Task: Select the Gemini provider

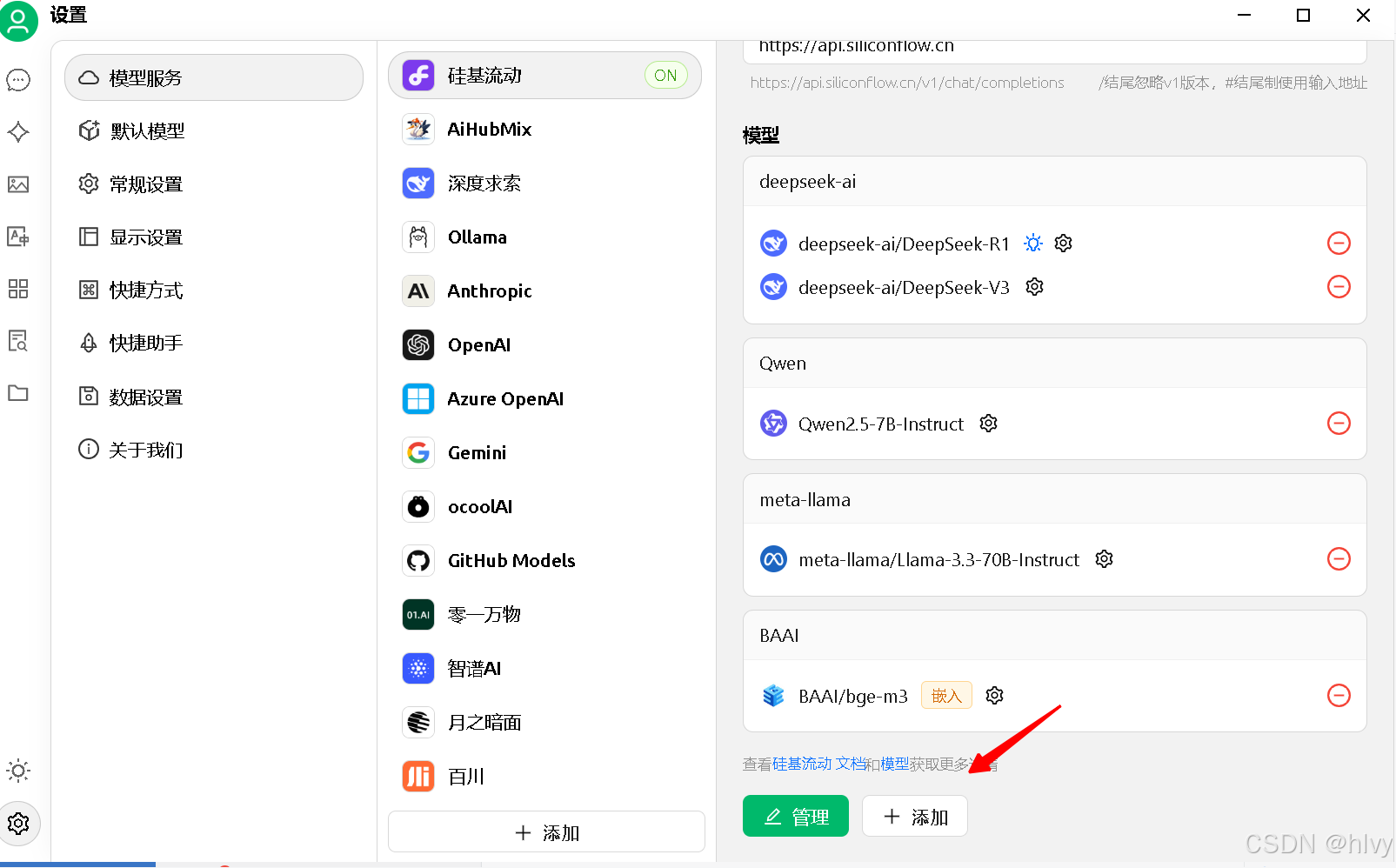Action: point(544,453)
